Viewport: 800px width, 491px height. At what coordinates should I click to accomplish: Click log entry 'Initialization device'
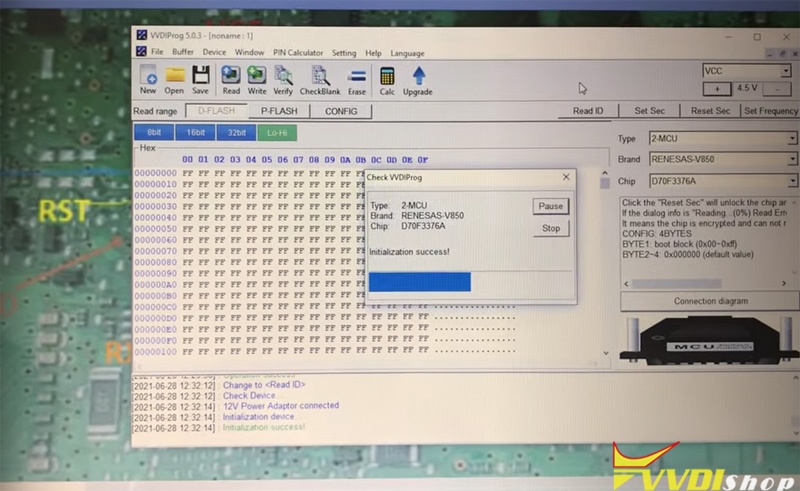[x=259, y=417]
